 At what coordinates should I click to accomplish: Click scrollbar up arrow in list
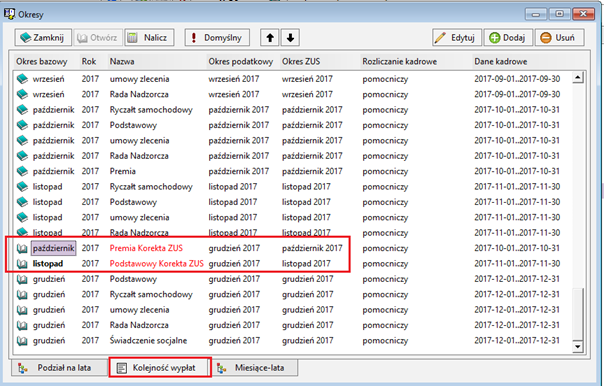click(577, 78)
